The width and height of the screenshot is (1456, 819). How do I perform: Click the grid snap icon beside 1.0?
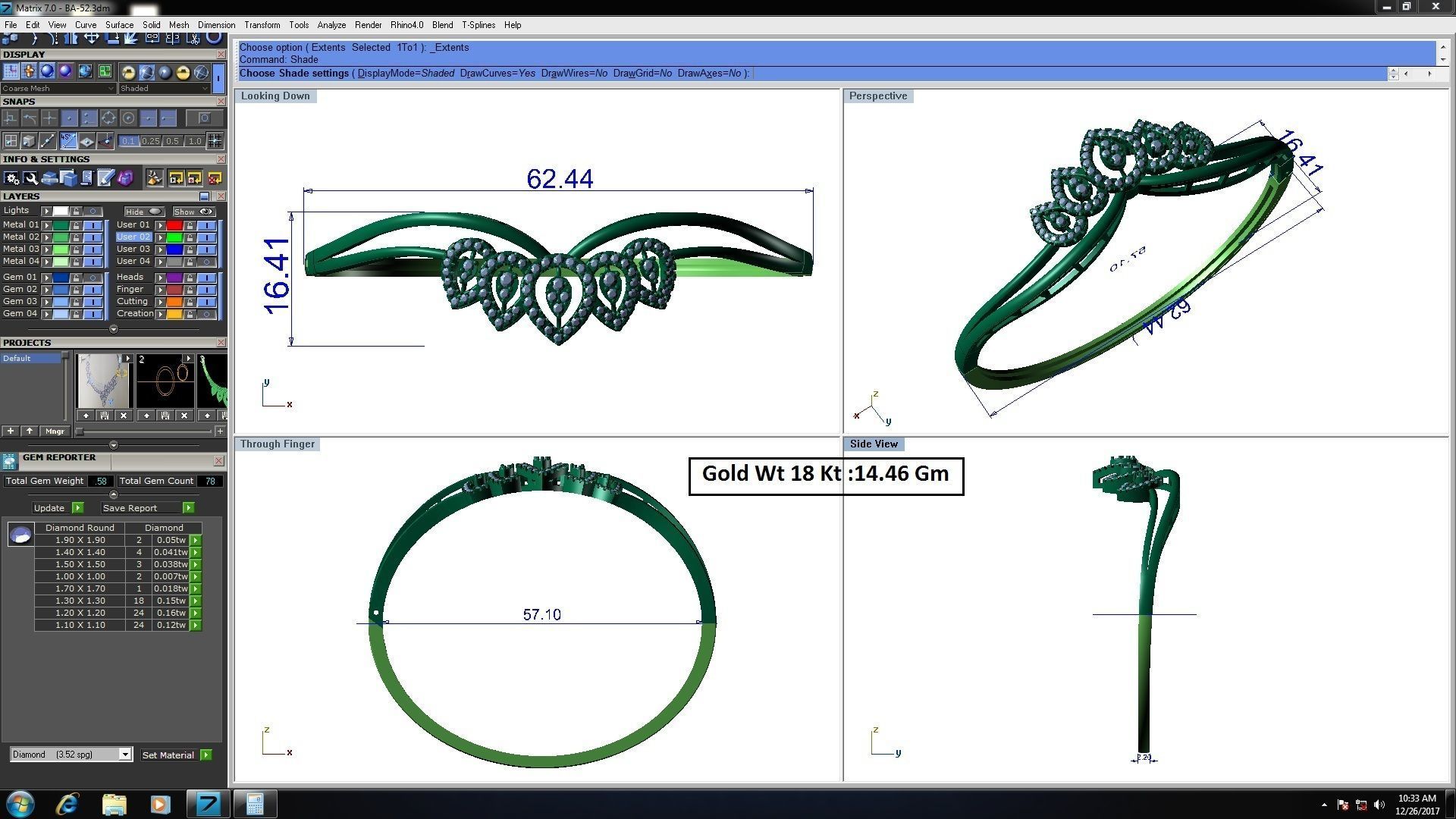point(215,140)
